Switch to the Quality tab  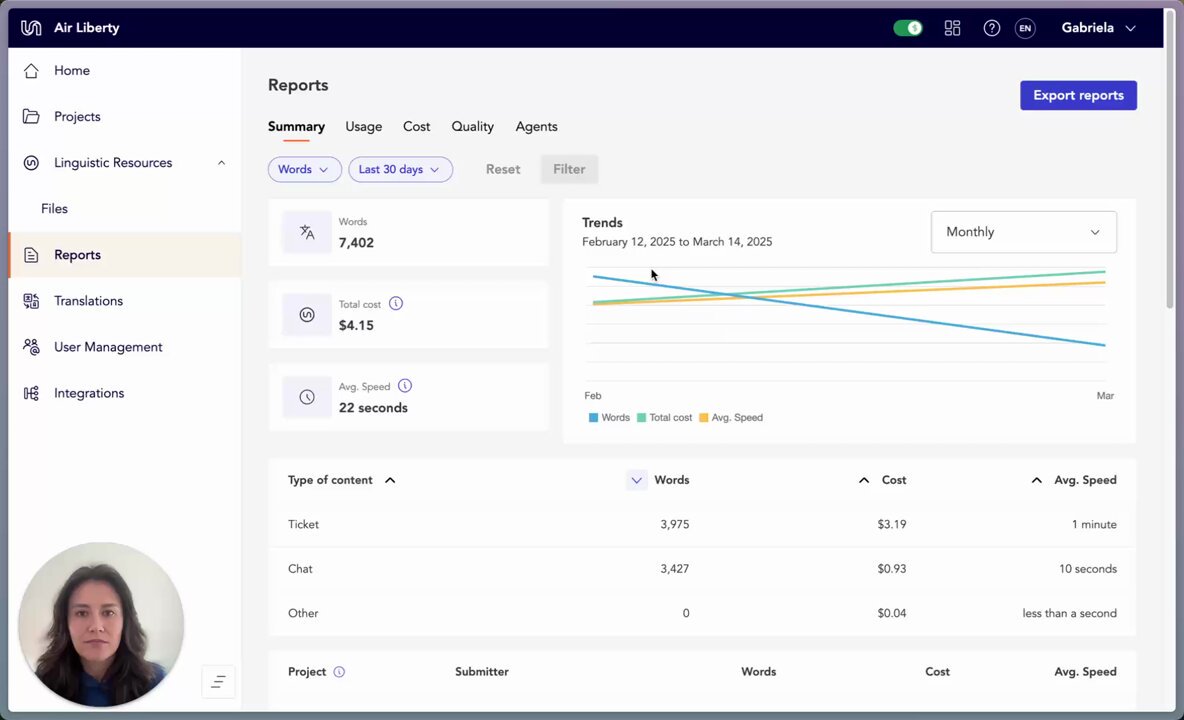point(473,127)
